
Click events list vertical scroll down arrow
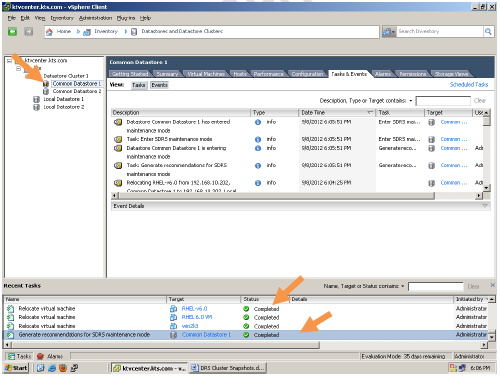486,188
